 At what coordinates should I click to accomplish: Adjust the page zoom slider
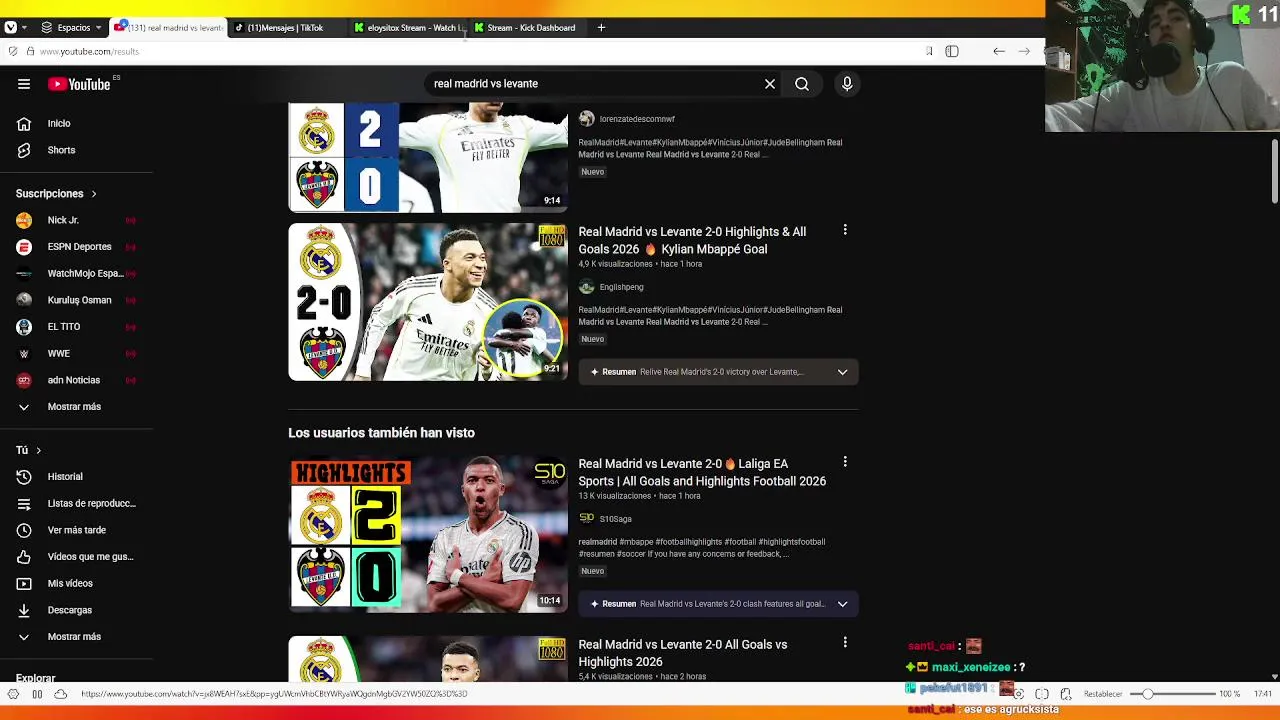coord(1171,694)
